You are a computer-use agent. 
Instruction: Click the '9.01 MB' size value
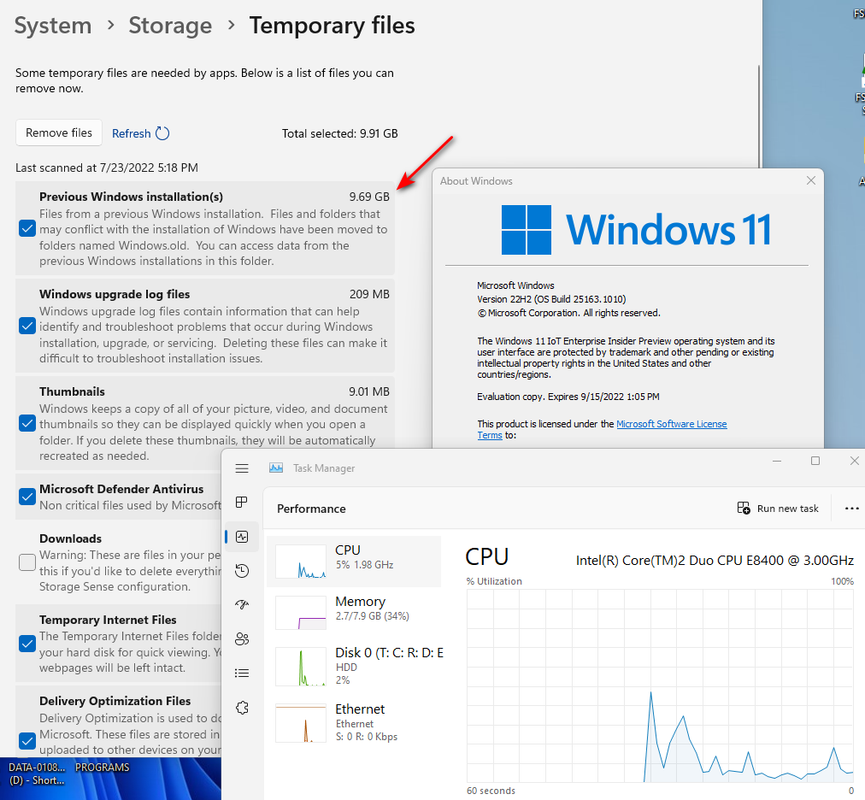pyautogui.click(x=369, y=392)
